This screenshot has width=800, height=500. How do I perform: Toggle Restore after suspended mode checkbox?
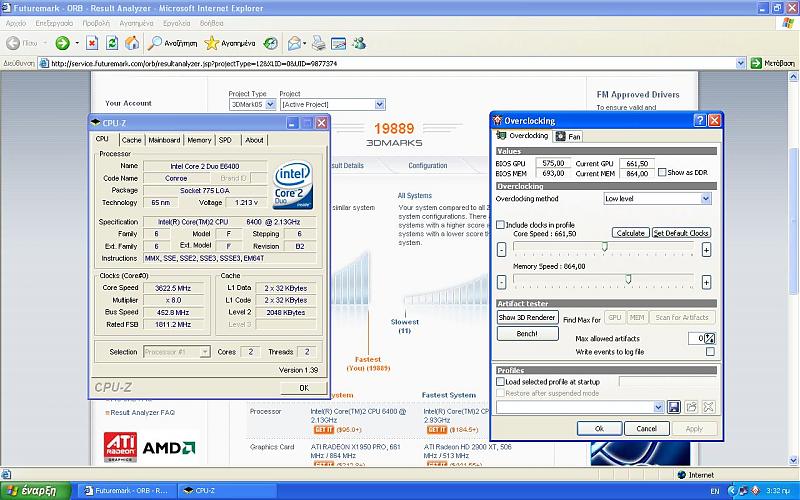501,393
